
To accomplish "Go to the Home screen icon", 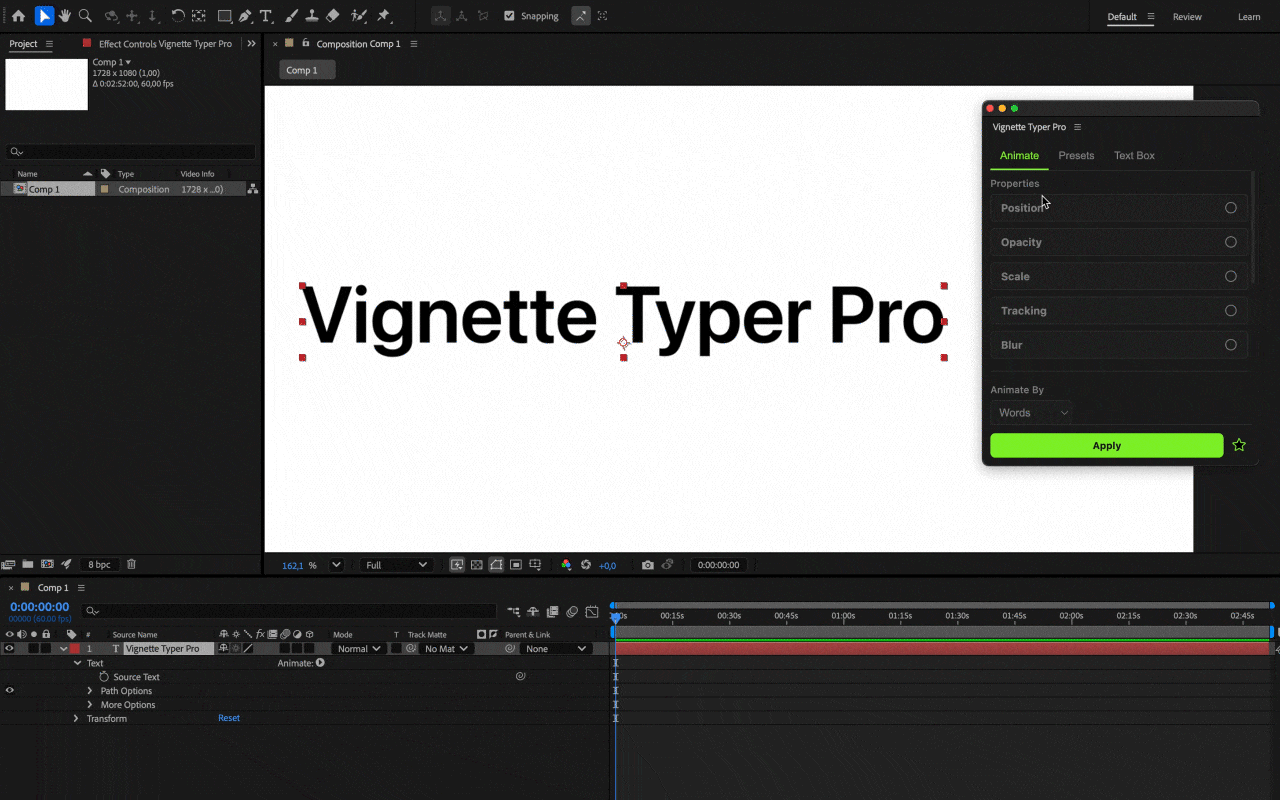I will pos(18,16).
